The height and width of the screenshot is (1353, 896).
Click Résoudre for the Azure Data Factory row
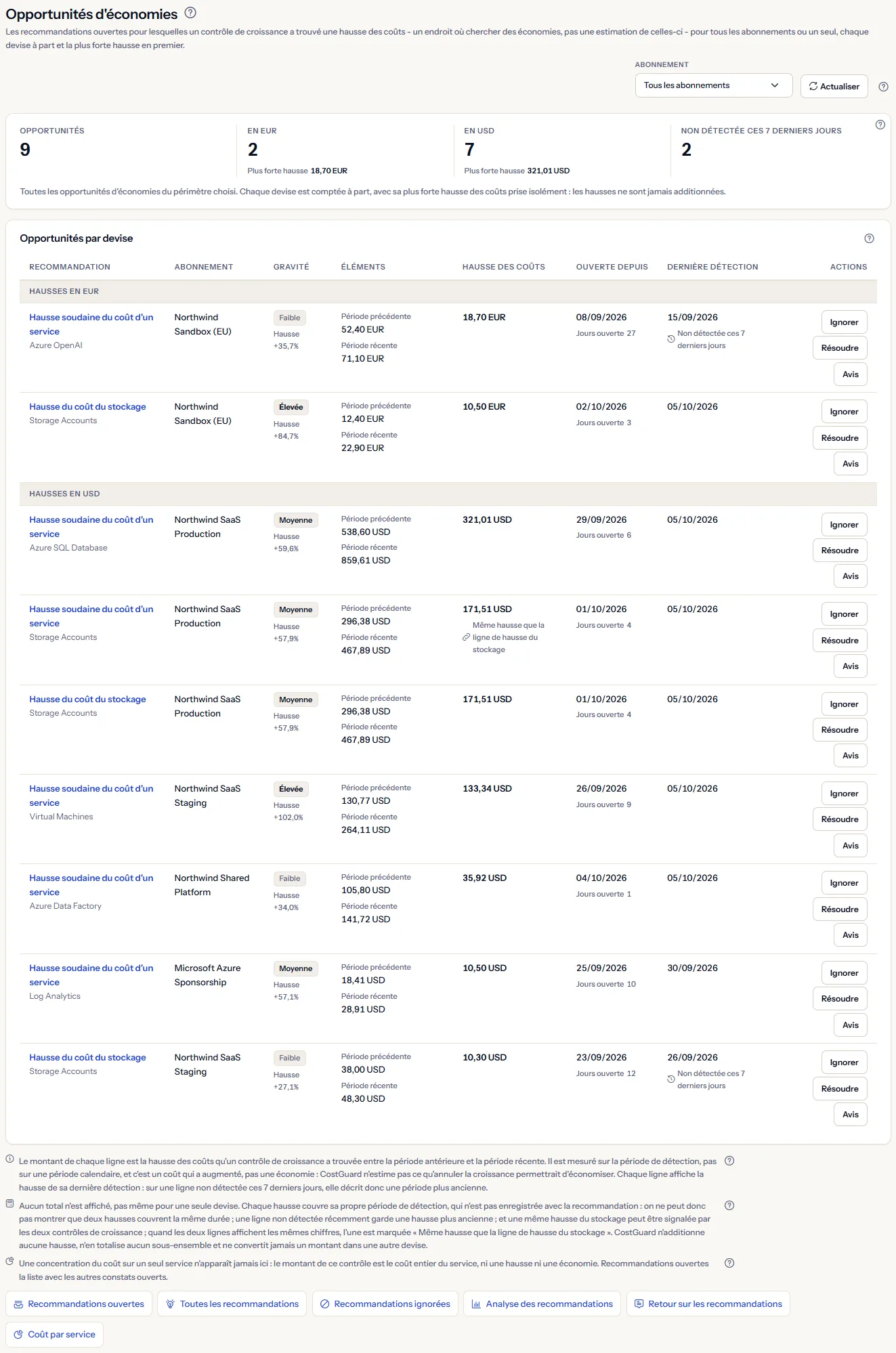click(840, 909)
